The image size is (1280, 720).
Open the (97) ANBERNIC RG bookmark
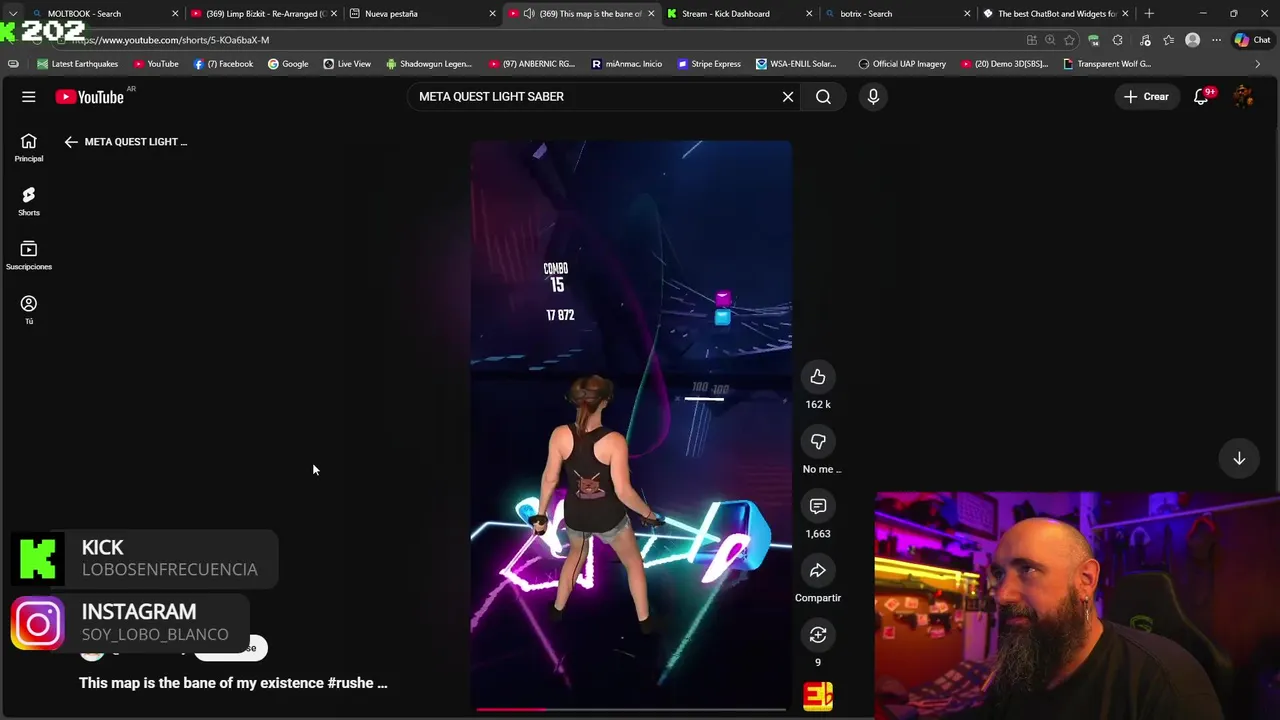coord(531,64)
